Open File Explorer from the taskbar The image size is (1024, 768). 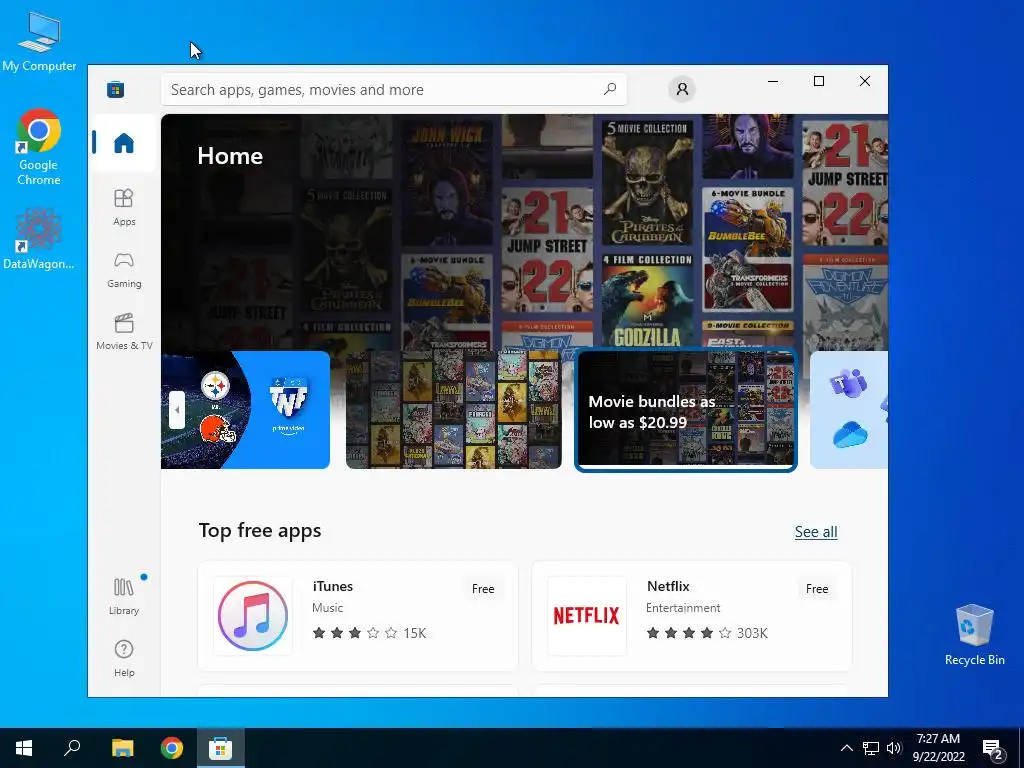(x=122, y=748)
